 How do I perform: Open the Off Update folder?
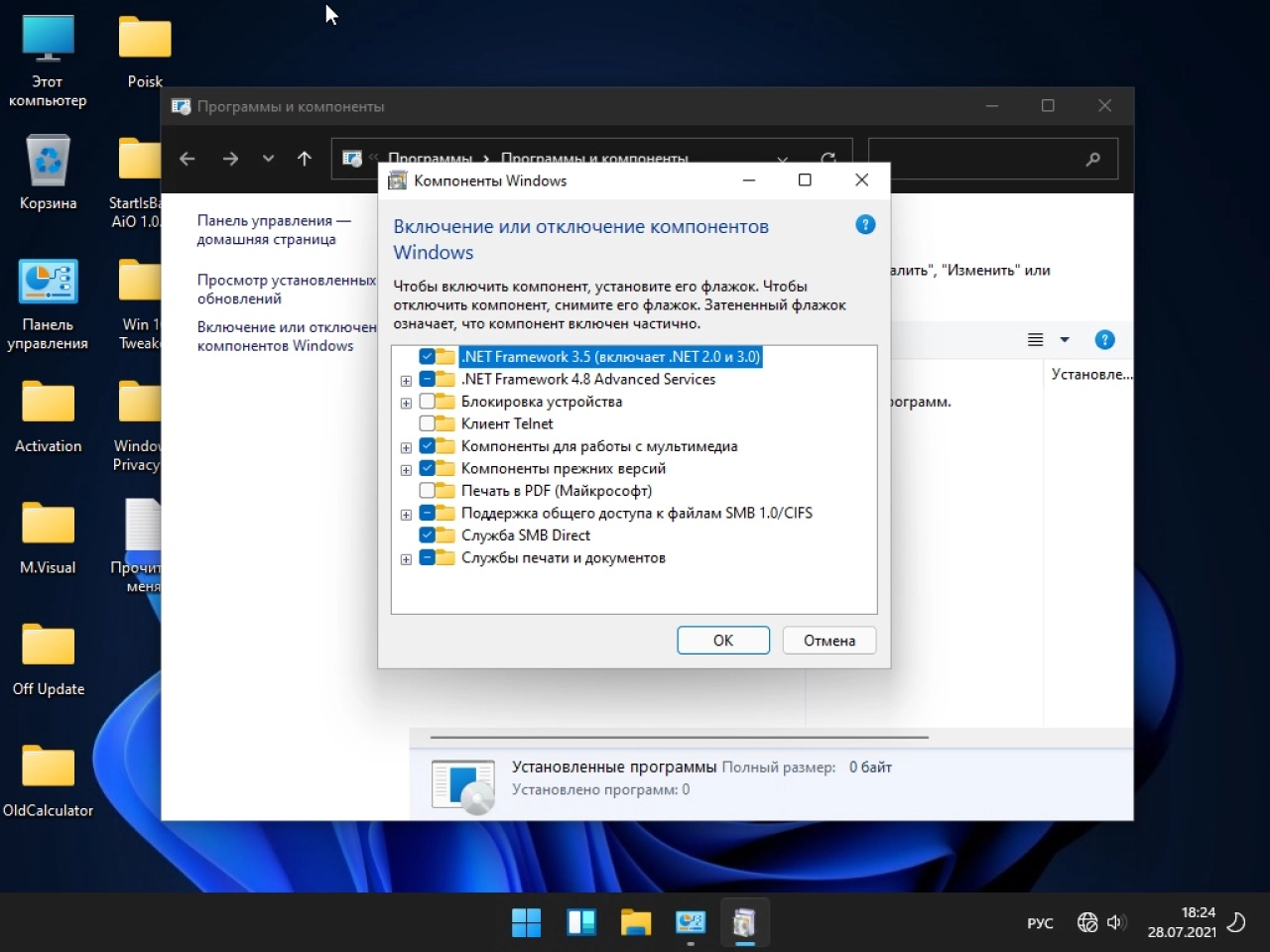(x=48, y=659)
